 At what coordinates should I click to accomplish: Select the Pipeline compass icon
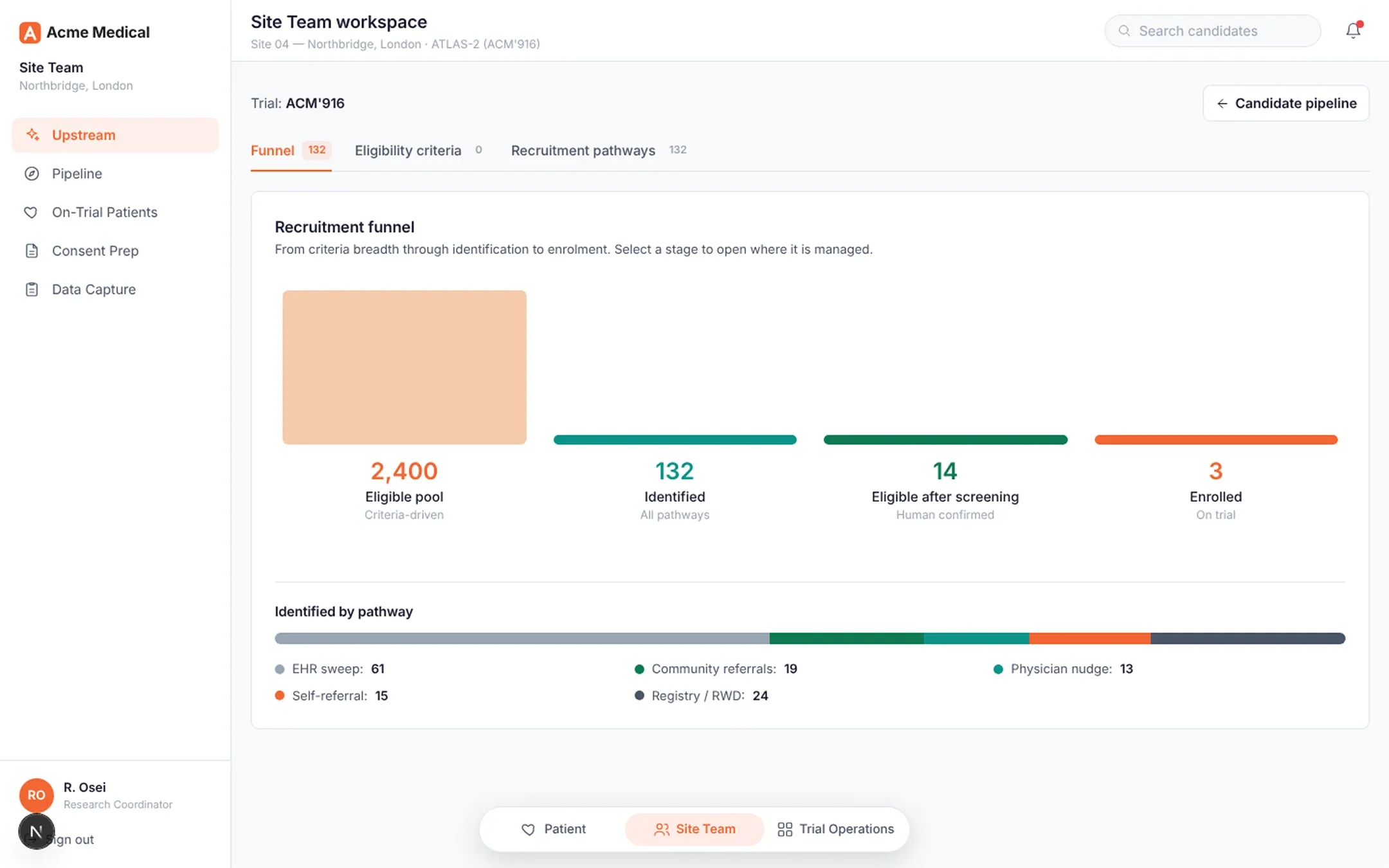coord(32,174)
